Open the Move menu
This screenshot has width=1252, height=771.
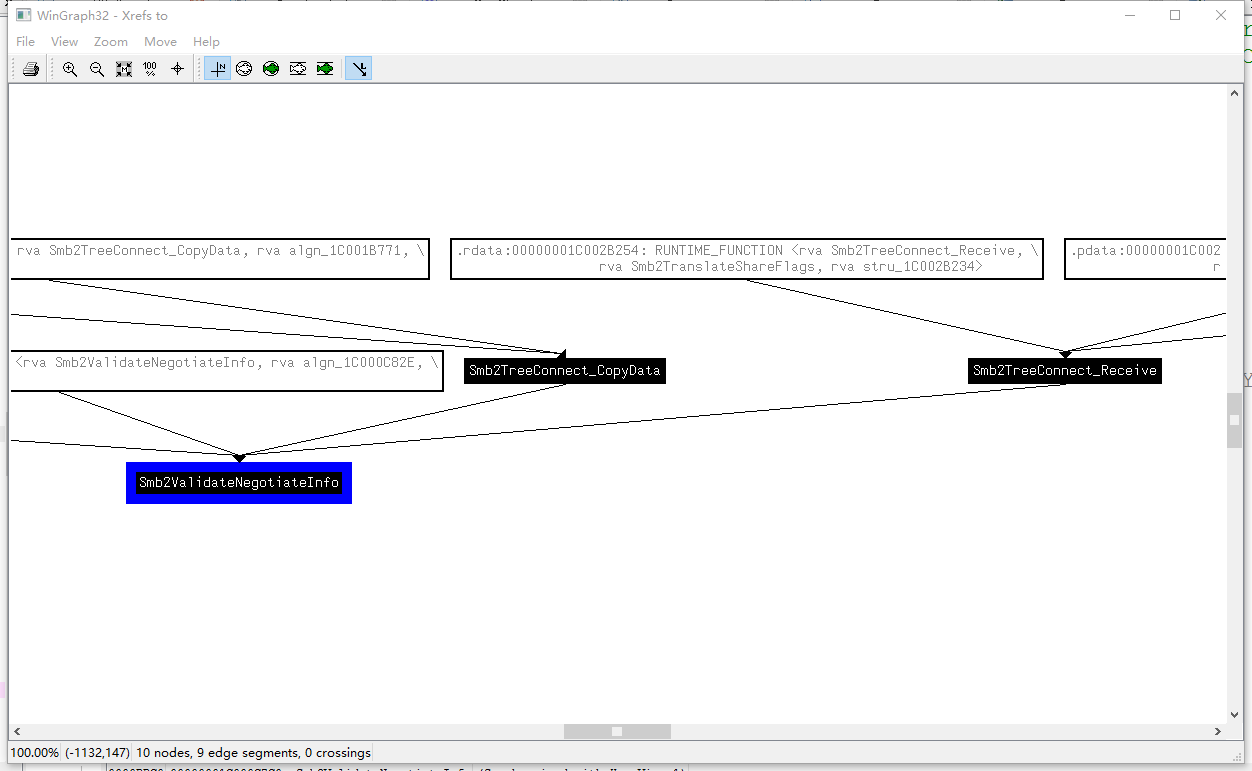pos(160,42)
